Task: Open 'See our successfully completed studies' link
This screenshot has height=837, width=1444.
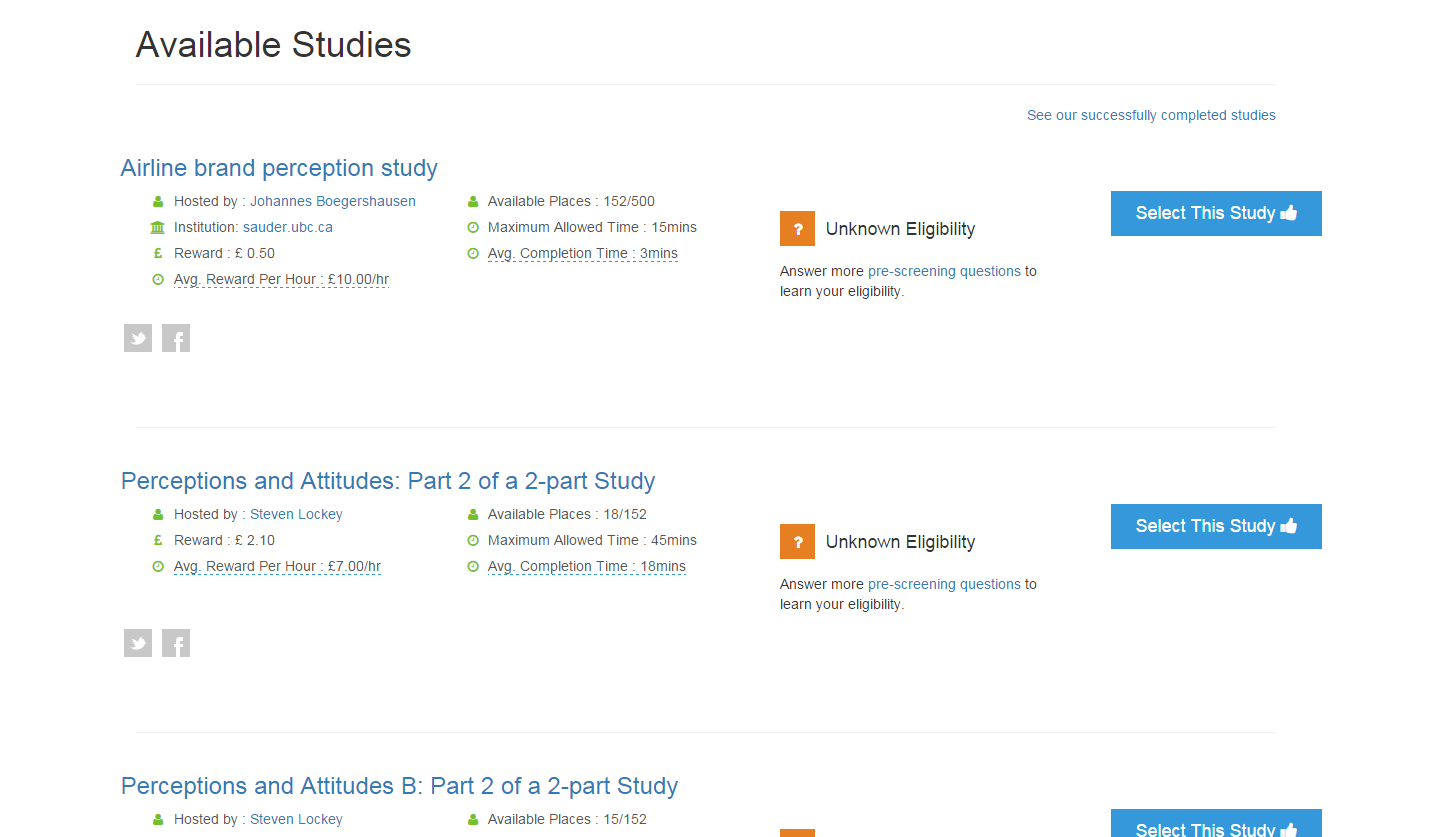Action: [1151, 115]
